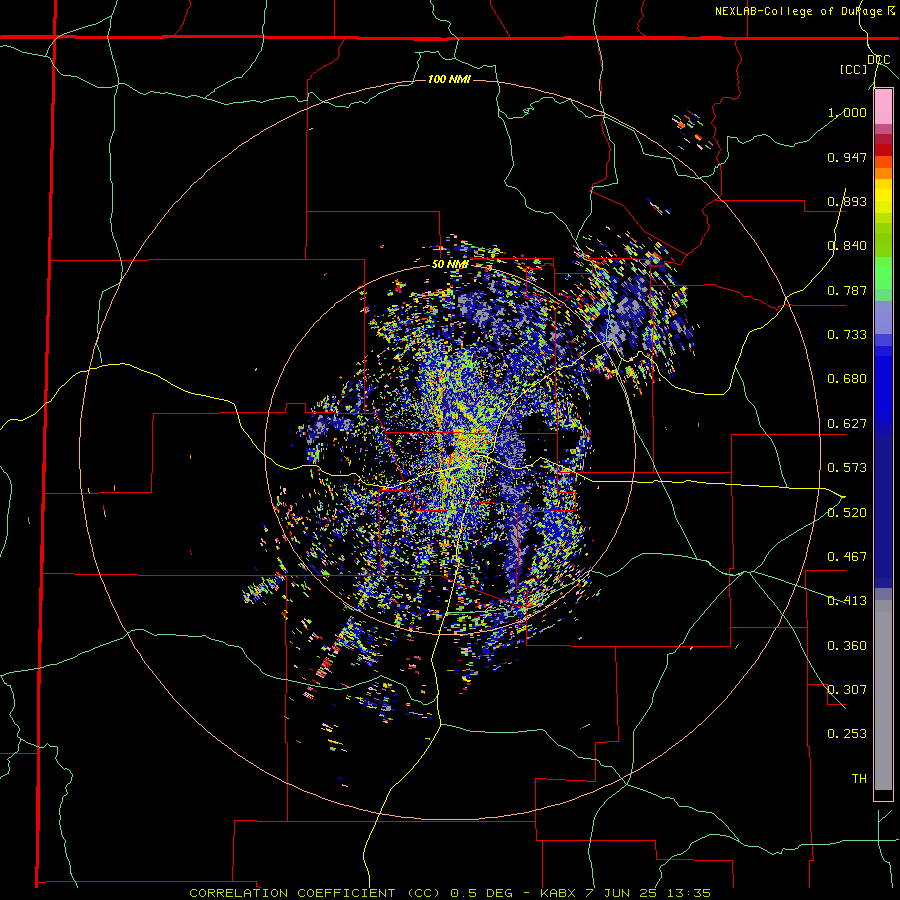Pick the gray color bar segment
The image size is (900, 900).
click(883, 695)
